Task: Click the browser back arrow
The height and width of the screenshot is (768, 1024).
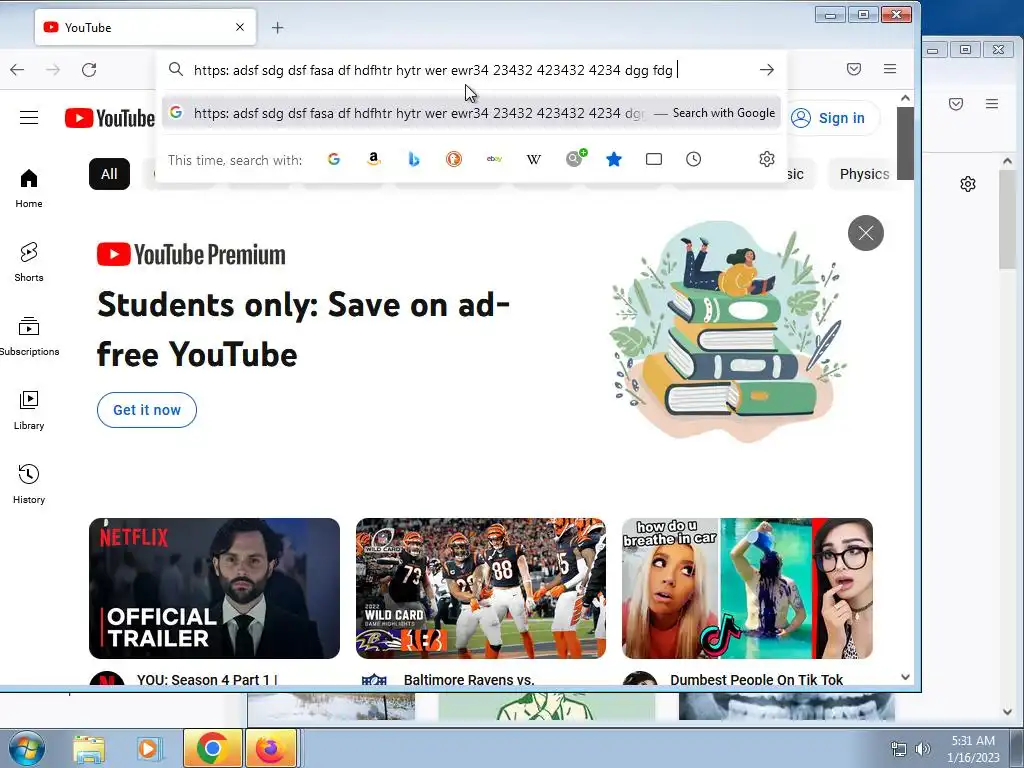Action: coord(17,69)
